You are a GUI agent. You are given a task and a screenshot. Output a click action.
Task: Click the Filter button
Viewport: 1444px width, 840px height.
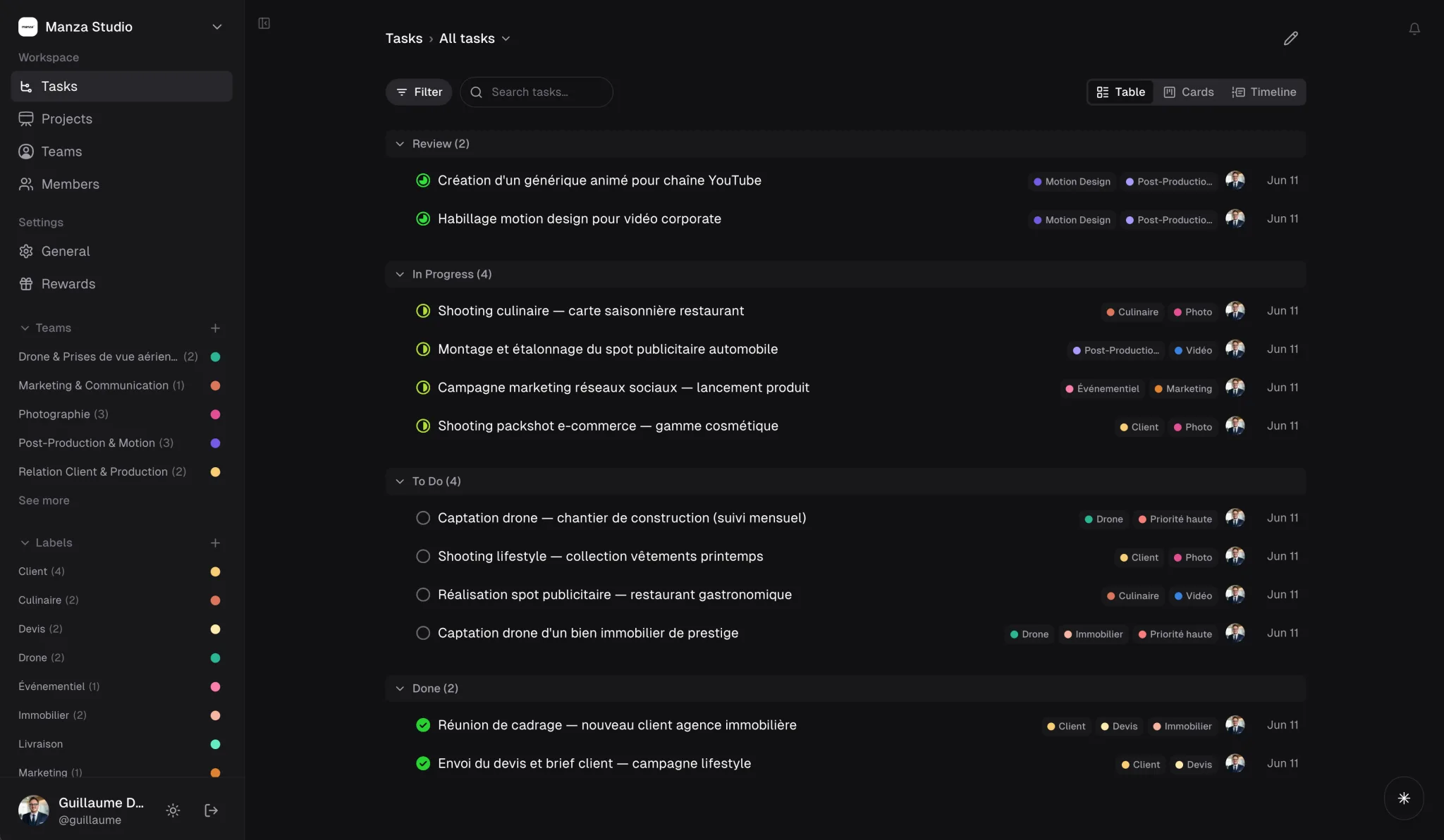coord(419,92)
